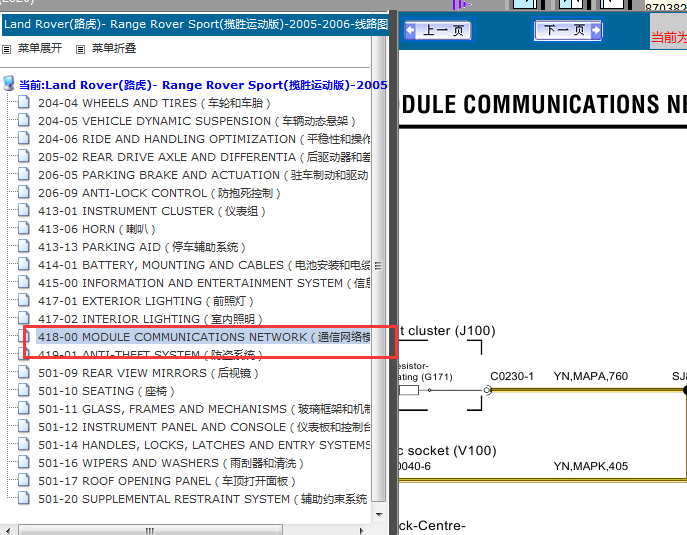The height and width of the screenshot is (535, 687).
Task: Click page icon beside 501-11 GLASS, FRAMES
Action: (24, 408)
